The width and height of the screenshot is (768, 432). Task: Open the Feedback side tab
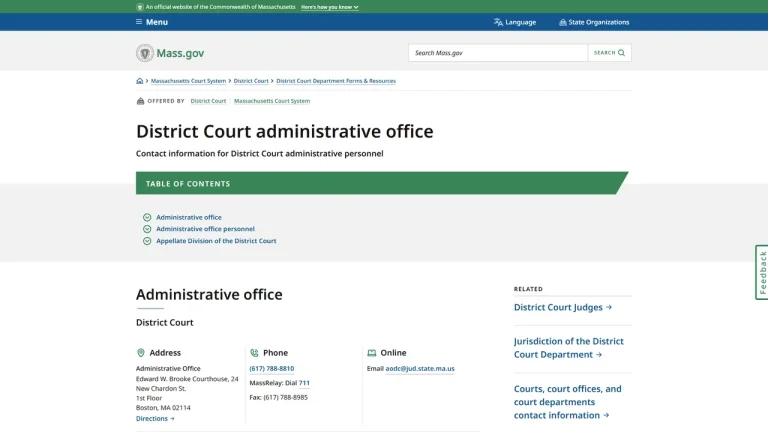[x=762, y=272]
